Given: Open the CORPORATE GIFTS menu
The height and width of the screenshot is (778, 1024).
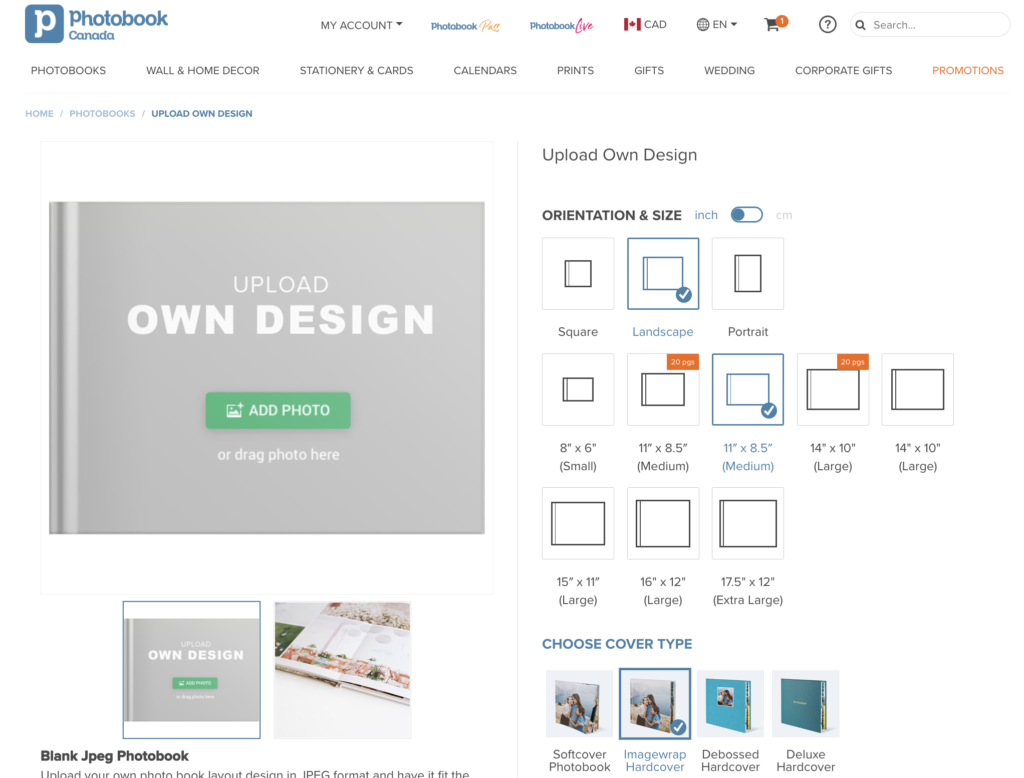Looking at the screenshot, I should (x=843, y=71).
